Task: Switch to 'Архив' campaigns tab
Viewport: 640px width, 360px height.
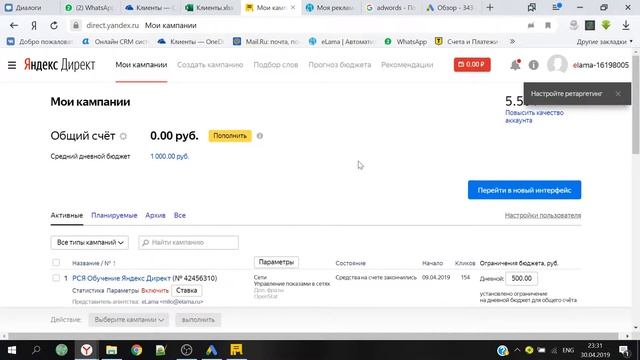Action: 156,216
